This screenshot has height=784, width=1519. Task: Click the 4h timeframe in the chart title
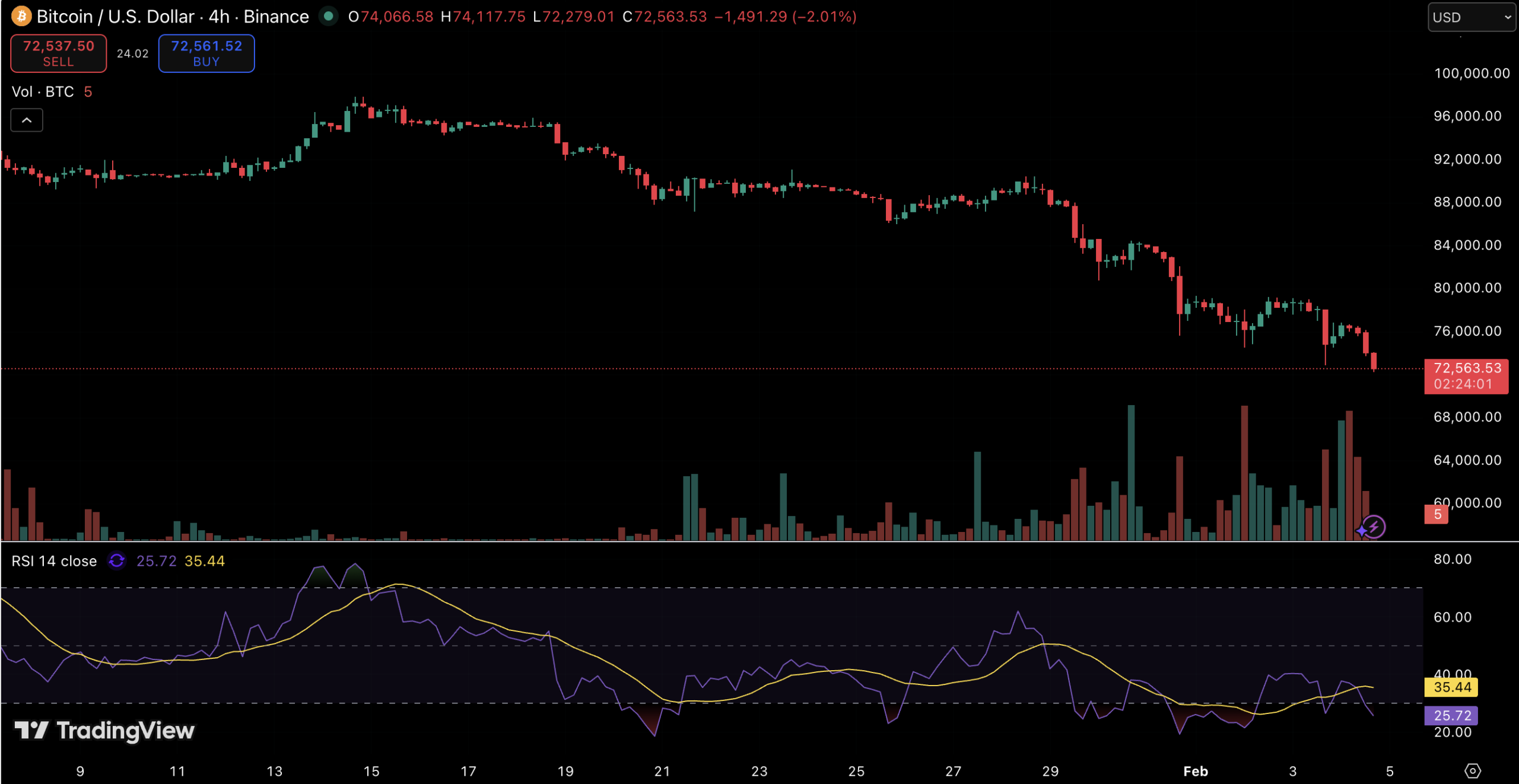point(220,17)
